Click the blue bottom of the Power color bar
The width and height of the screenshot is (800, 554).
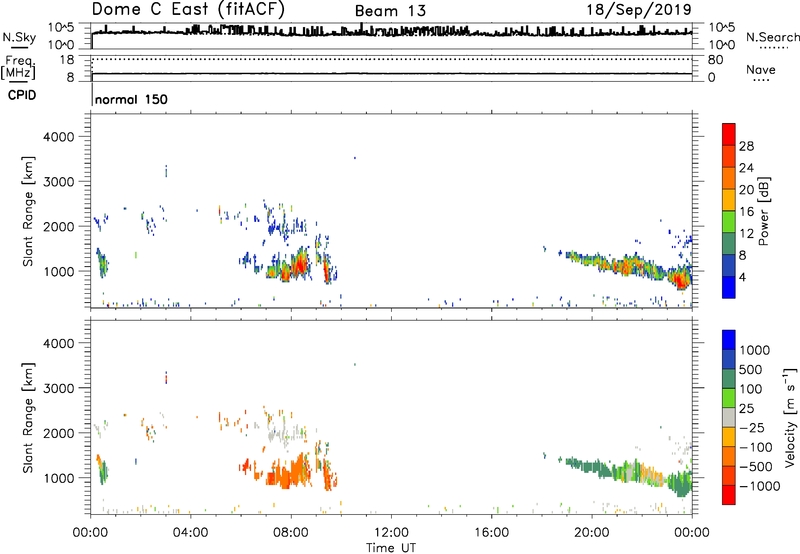click(729, 287)
